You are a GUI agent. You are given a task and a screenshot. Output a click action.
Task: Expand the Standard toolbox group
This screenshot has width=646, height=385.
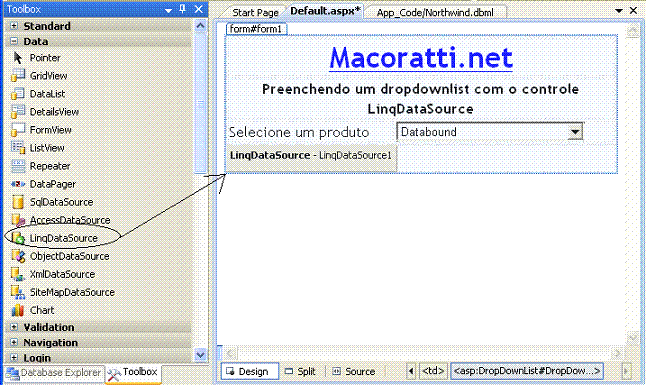tap(14, 26)
